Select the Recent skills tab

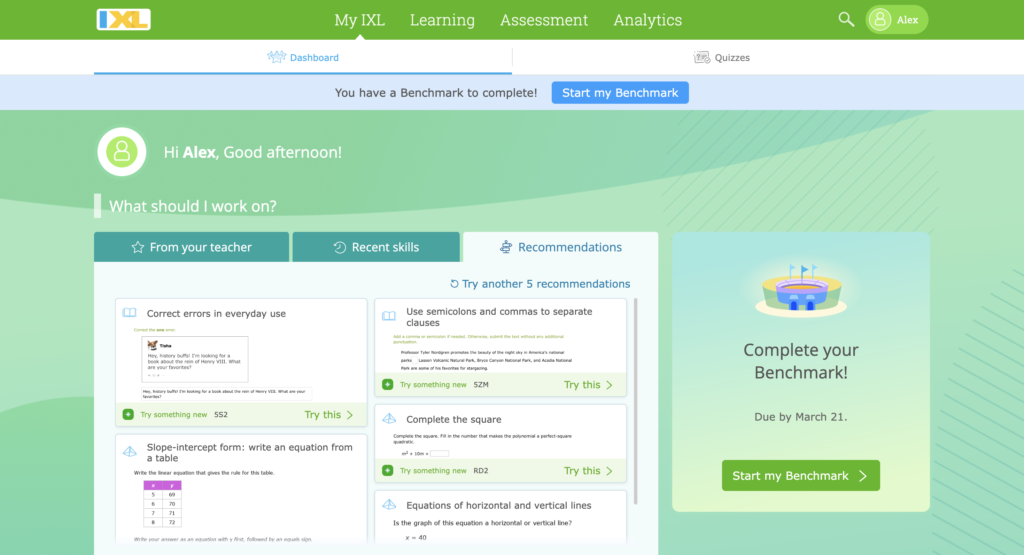pos(376,247)
